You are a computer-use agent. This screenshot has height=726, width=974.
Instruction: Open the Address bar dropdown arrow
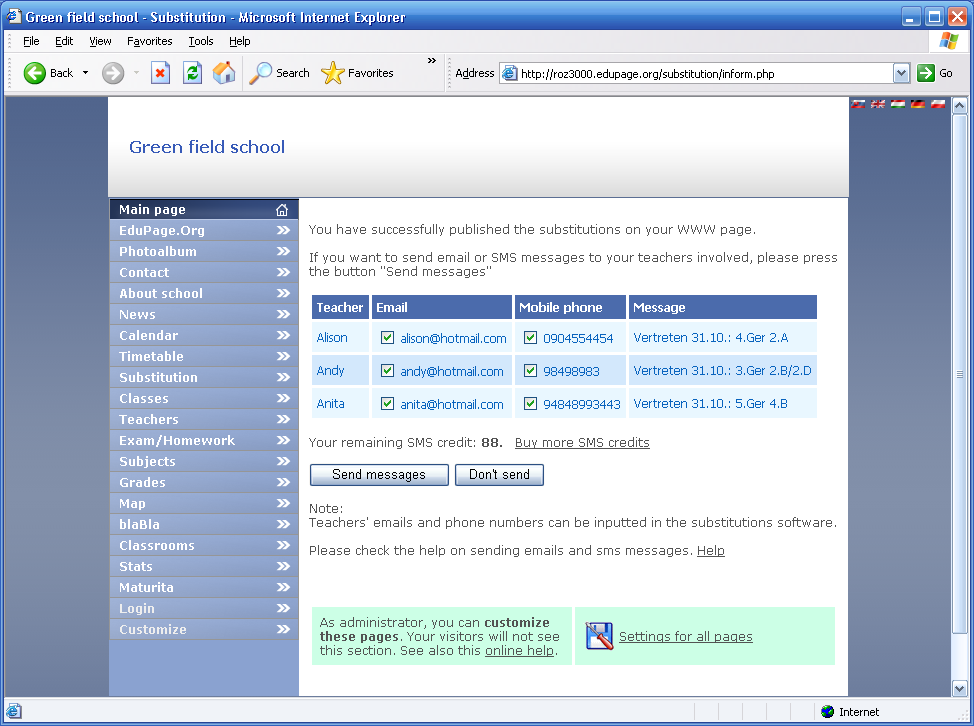click(901, 73)
